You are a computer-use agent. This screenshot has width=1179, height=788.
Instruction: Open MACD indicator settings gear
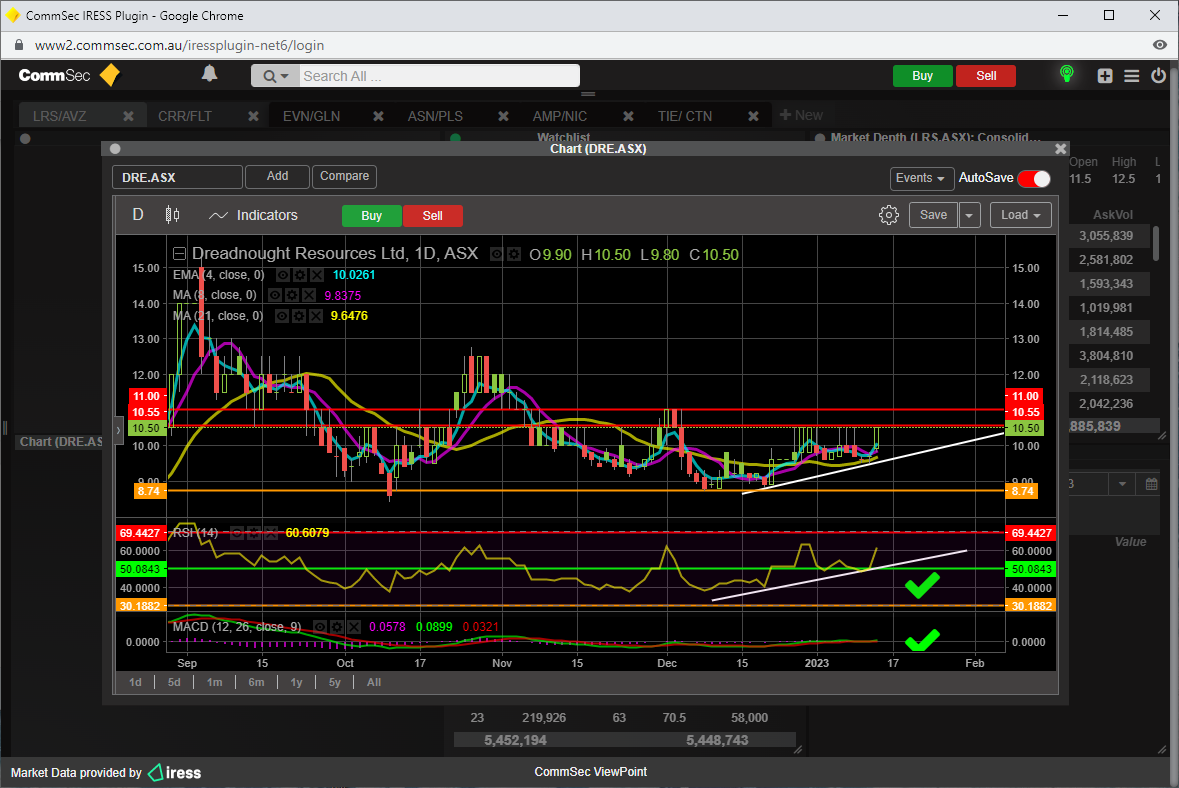coord(337,627)
